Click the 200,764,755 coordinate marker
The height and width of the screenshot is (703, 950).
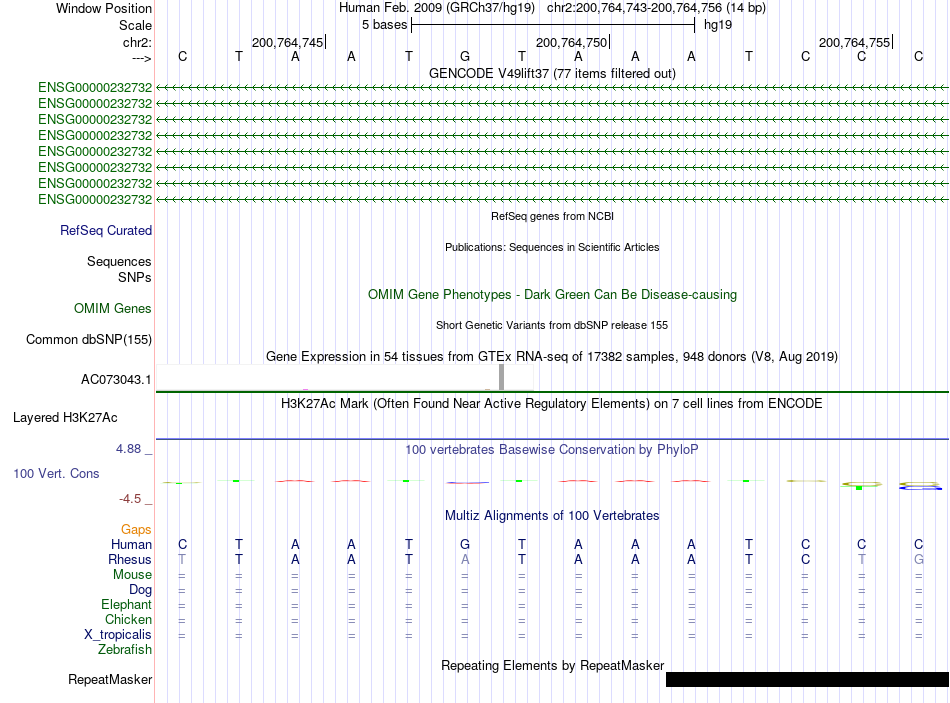click(x=854, y=42)
